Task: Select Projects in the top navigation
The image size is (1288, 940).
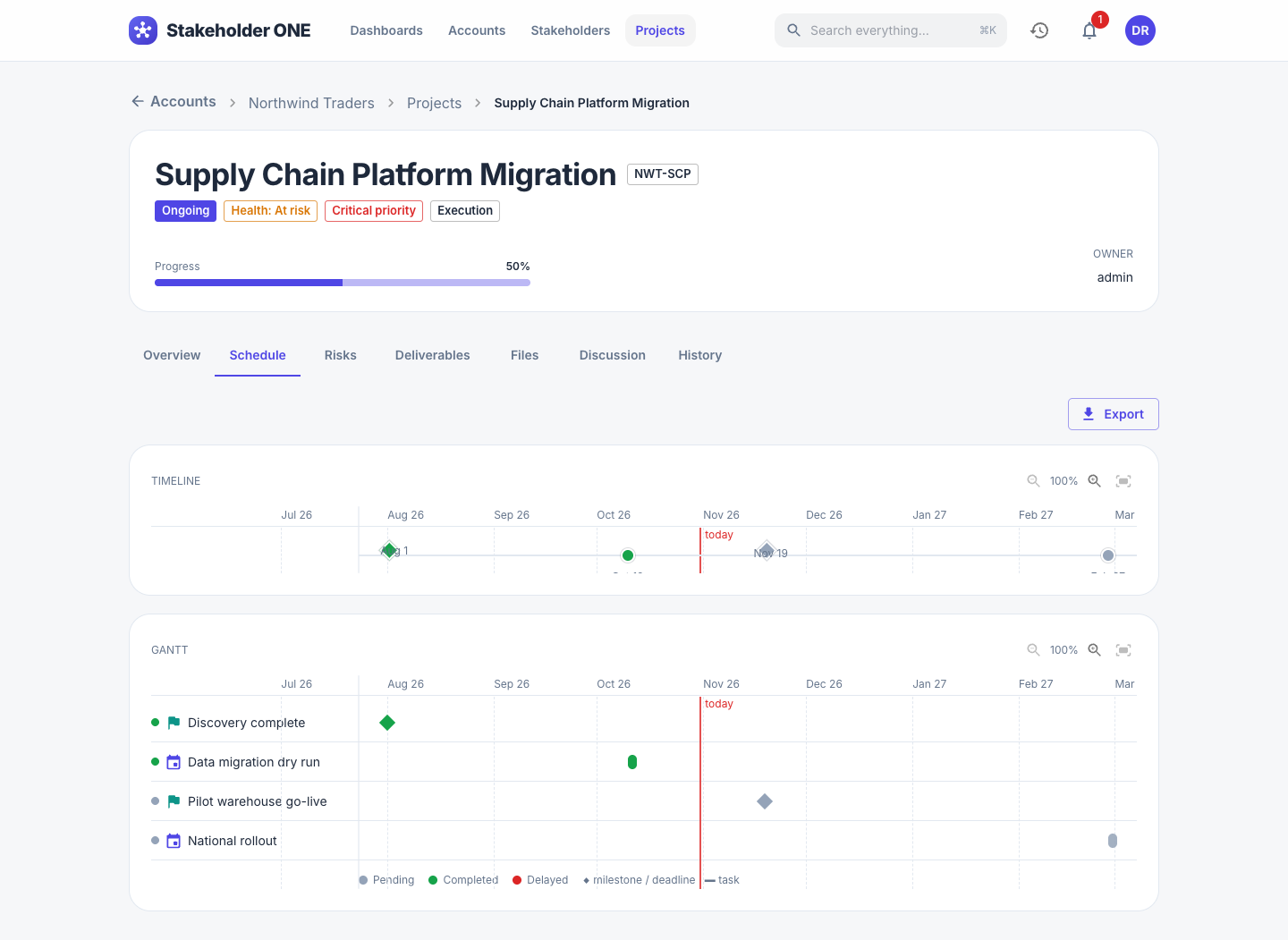Action: point(660,30)
